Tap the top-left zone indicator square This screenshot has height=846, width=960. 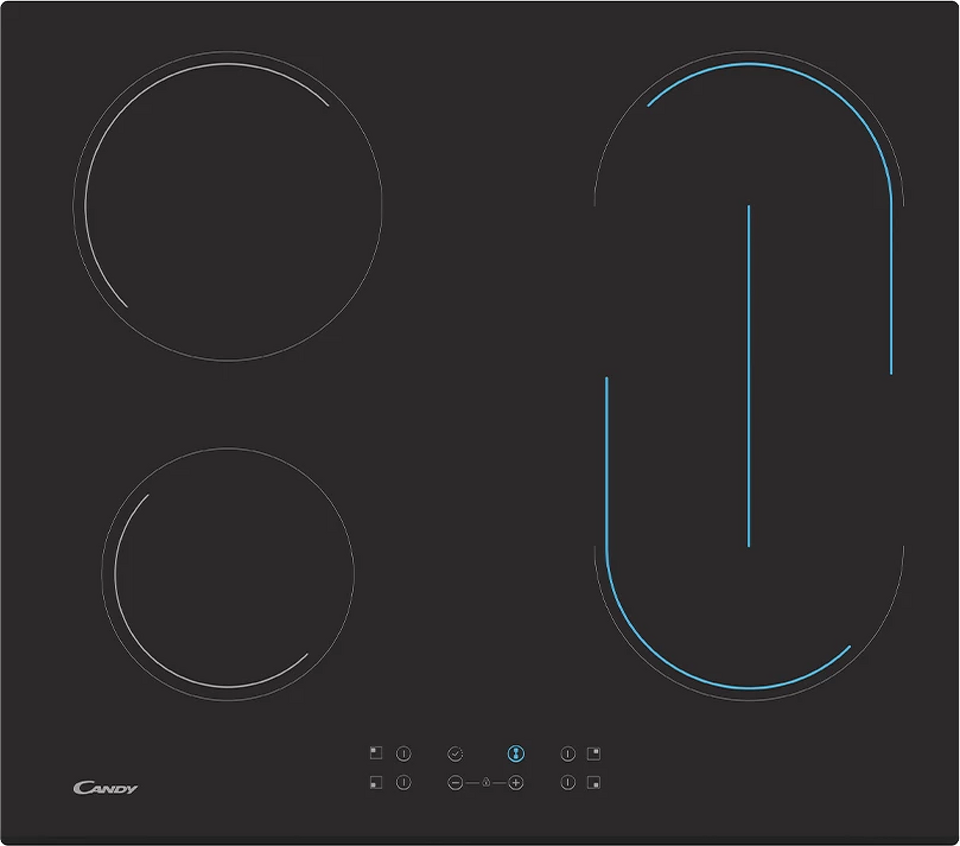[x=376, y=753]
